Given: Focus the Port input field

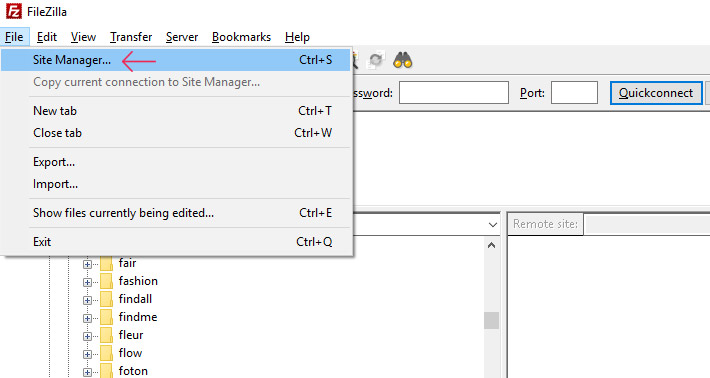Looking at the screenshot, I should (574, 93).
